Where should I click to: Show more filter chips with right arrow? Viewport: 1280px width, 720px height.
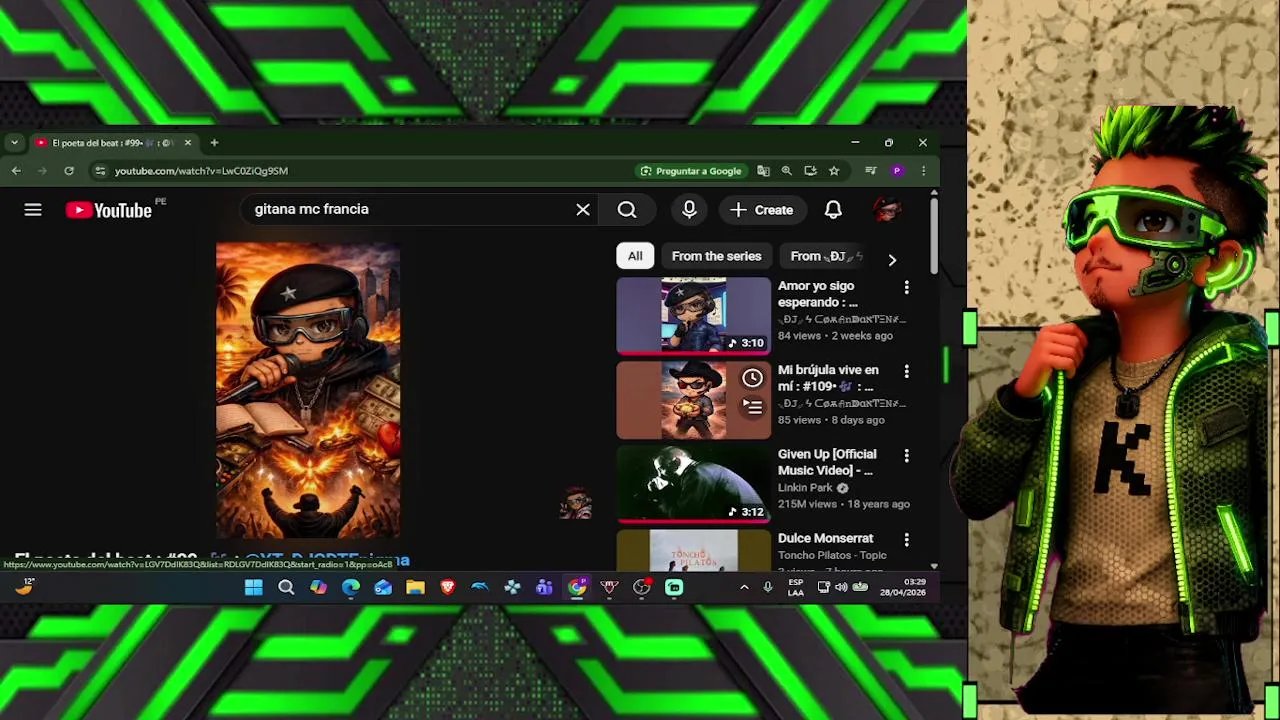[x=892, y=260]
